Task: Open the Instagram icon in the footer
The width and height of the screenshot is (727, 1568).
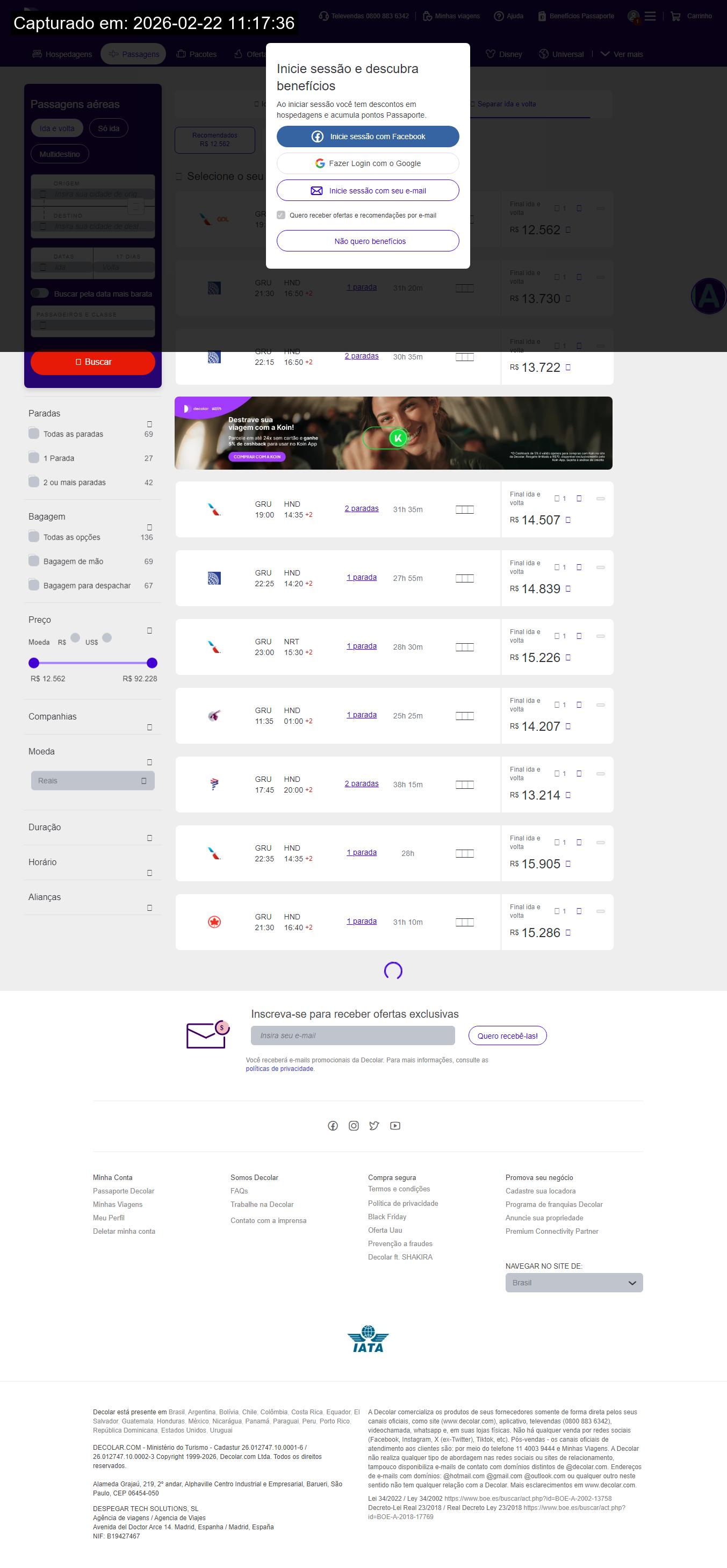Action: coord(353,1125)
